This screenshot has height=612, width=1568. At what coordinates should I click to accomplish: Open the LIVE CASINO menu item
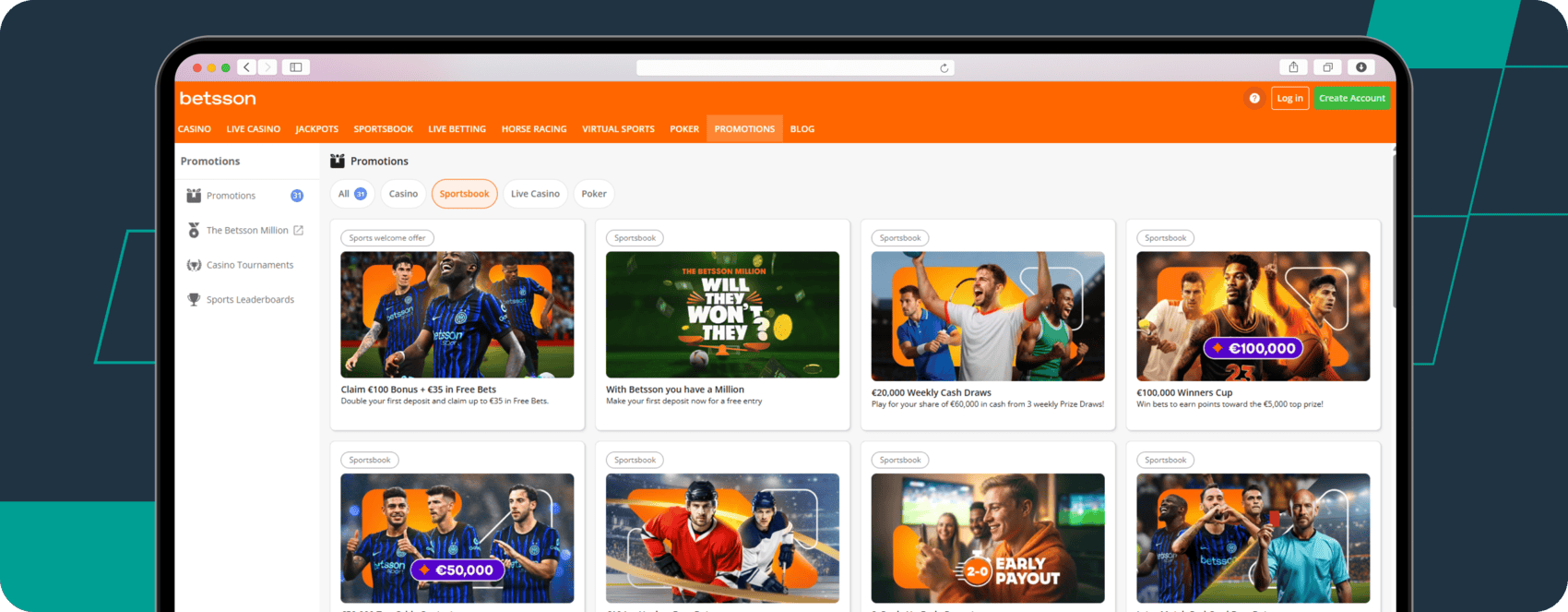pyautogui.click(x=254, y=129)
